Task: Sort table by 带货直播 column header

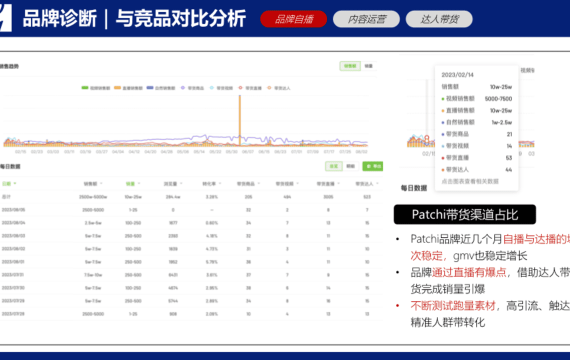Action: point(328,184)
